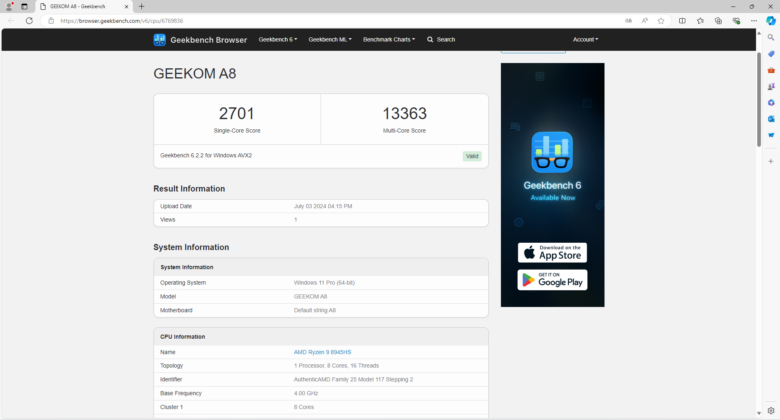Viewport: 780px width, 420px height.
Task: Click the Default string A8 motherboard value
Action: pos(314,310)
